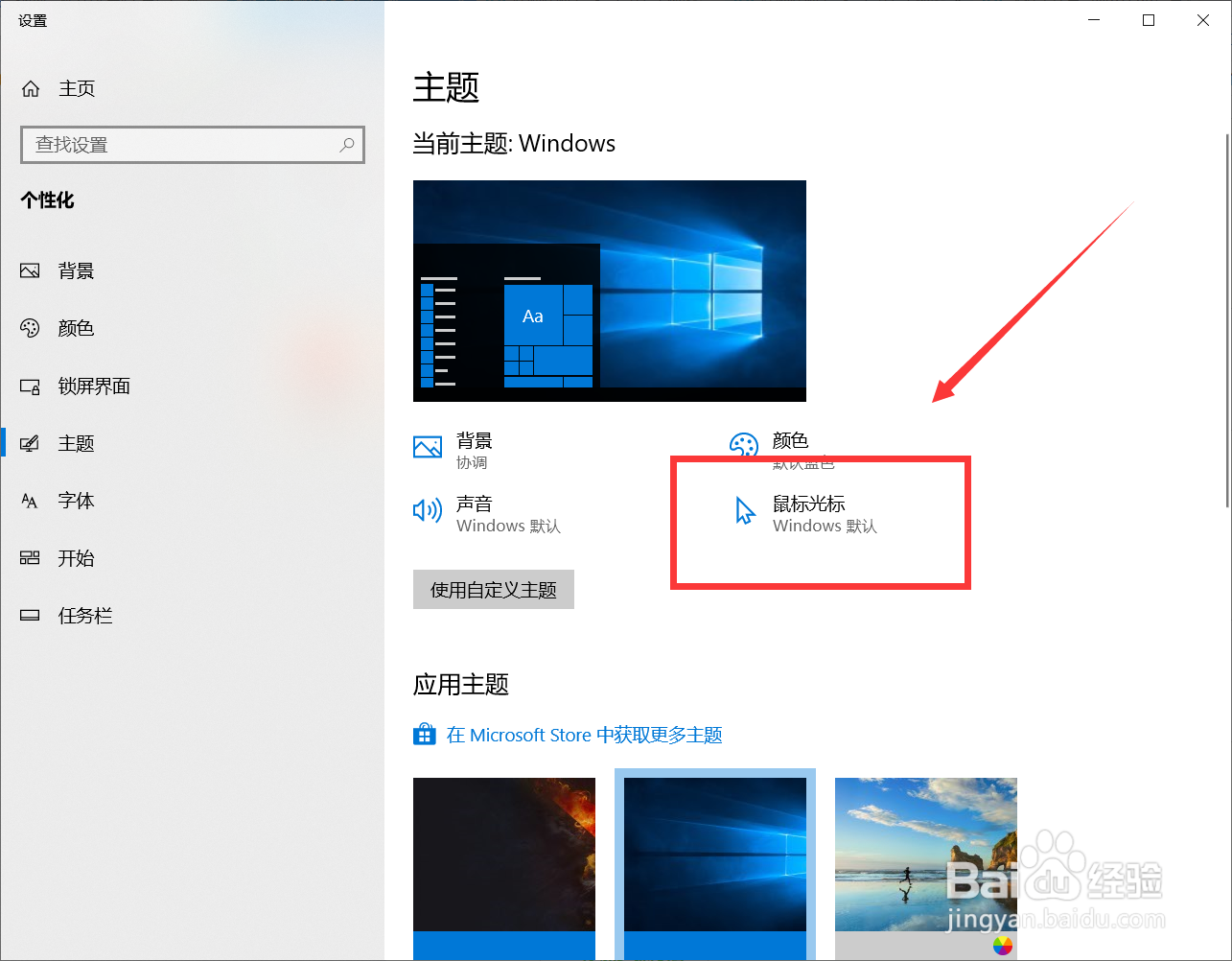Select the 颜色 palette icon in sidebar

coord(30,328)
